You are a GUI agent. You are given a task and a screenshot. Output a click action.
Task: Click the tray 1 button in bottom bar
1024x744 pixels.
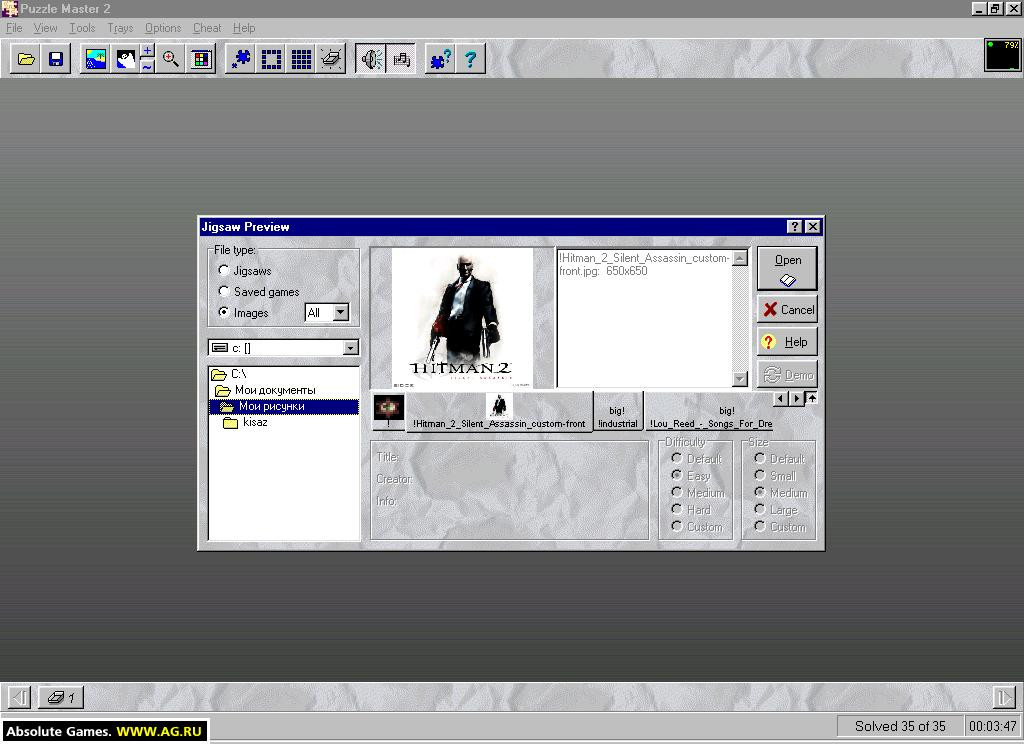(x=61, y=698)
